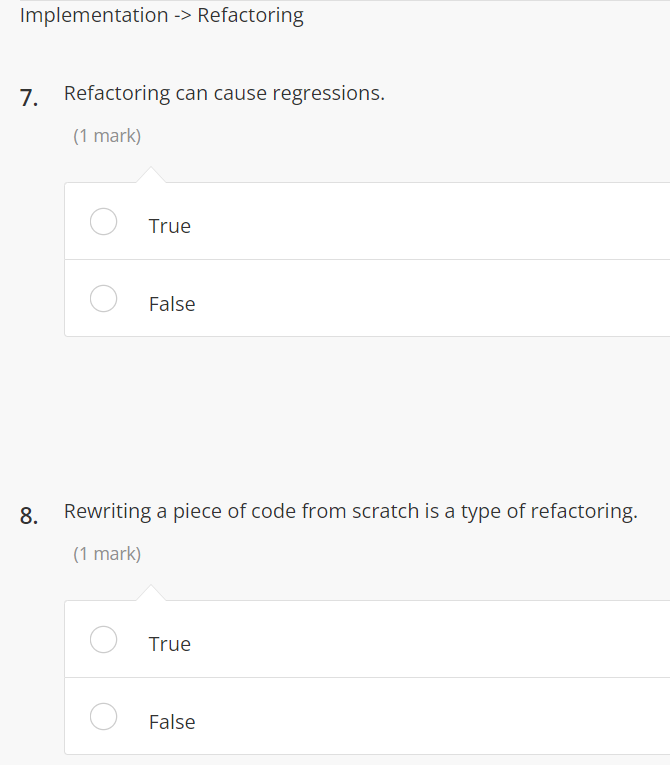Click the question number '8.'
670x765 pixels.
pyautogui.click(x=30, y=516)
